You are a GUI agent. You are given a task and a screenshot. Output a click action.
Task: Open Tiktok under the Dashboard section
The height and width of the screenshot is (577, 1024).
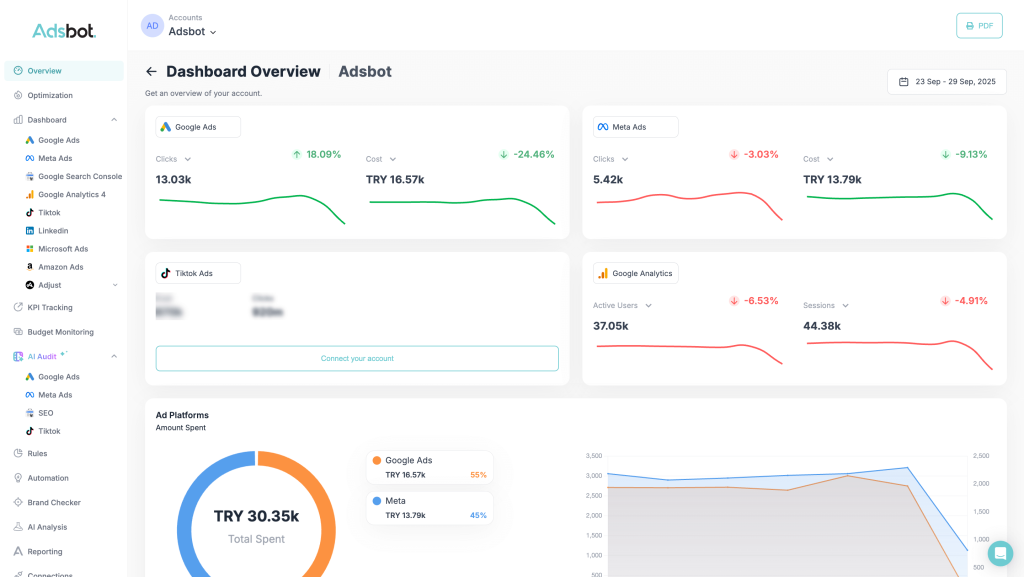(49, 213)
